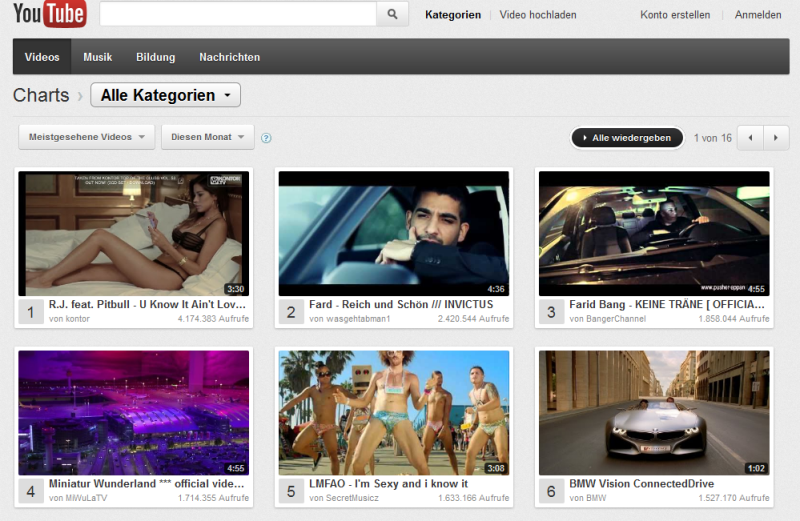Click the blue help question mark icon

coord(266,138)
